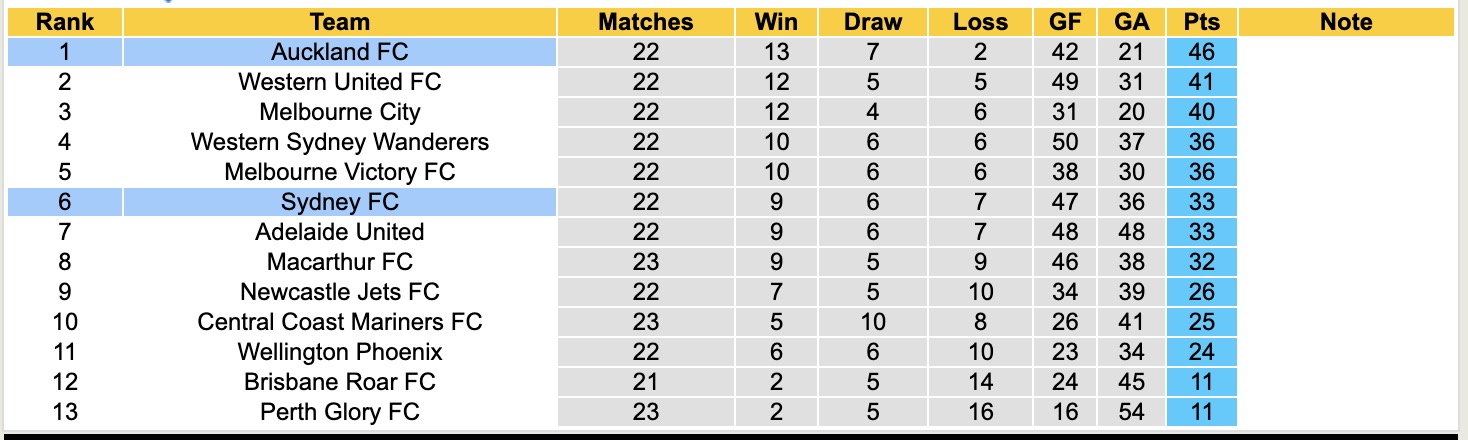Select the Note column header
Image resolution: width=1468 pixels, height=440 pixels.
point(1345,22)
